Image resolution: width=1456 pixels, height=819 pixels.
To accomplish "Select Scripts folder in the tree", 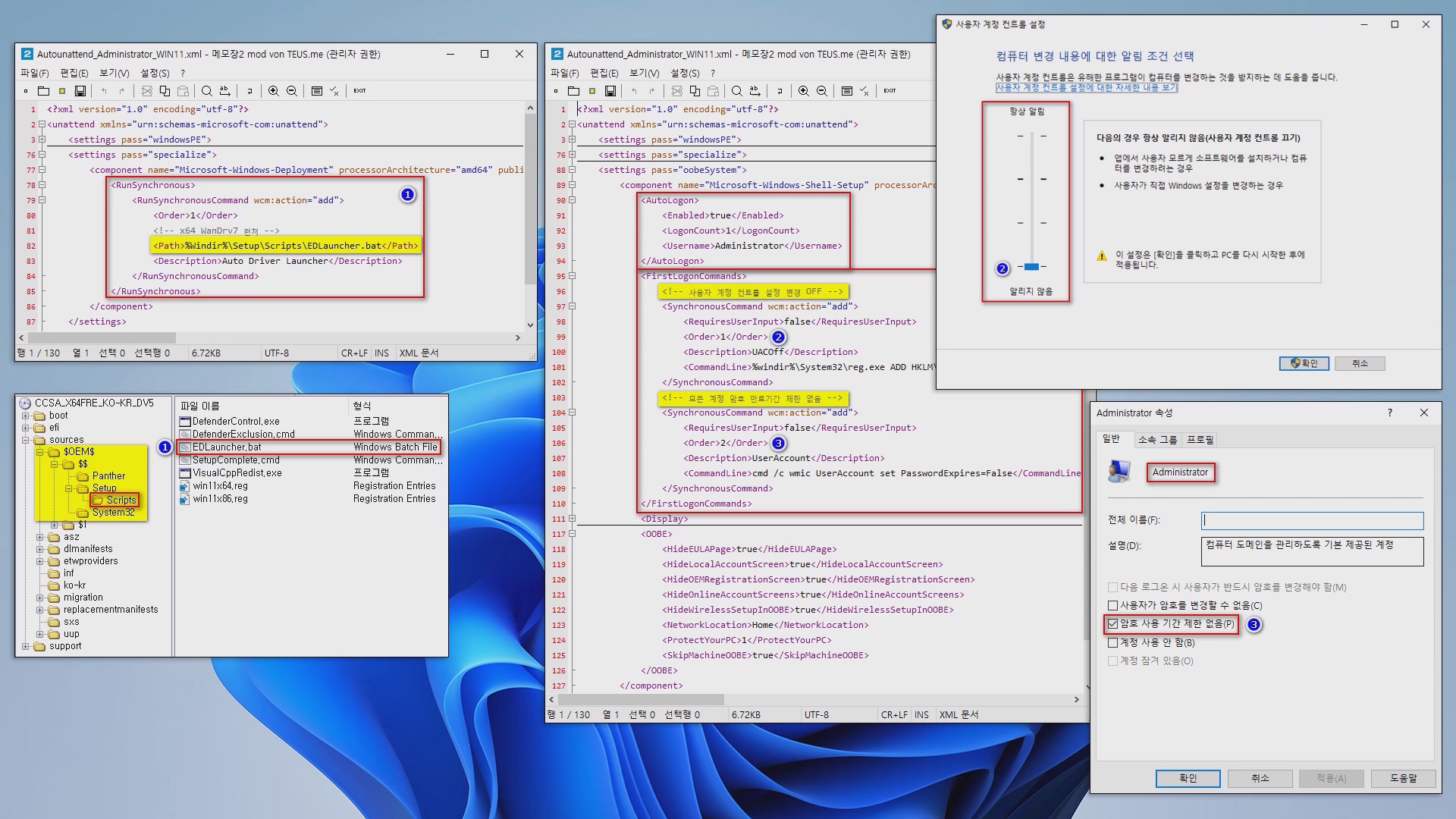I will point(114,500).
